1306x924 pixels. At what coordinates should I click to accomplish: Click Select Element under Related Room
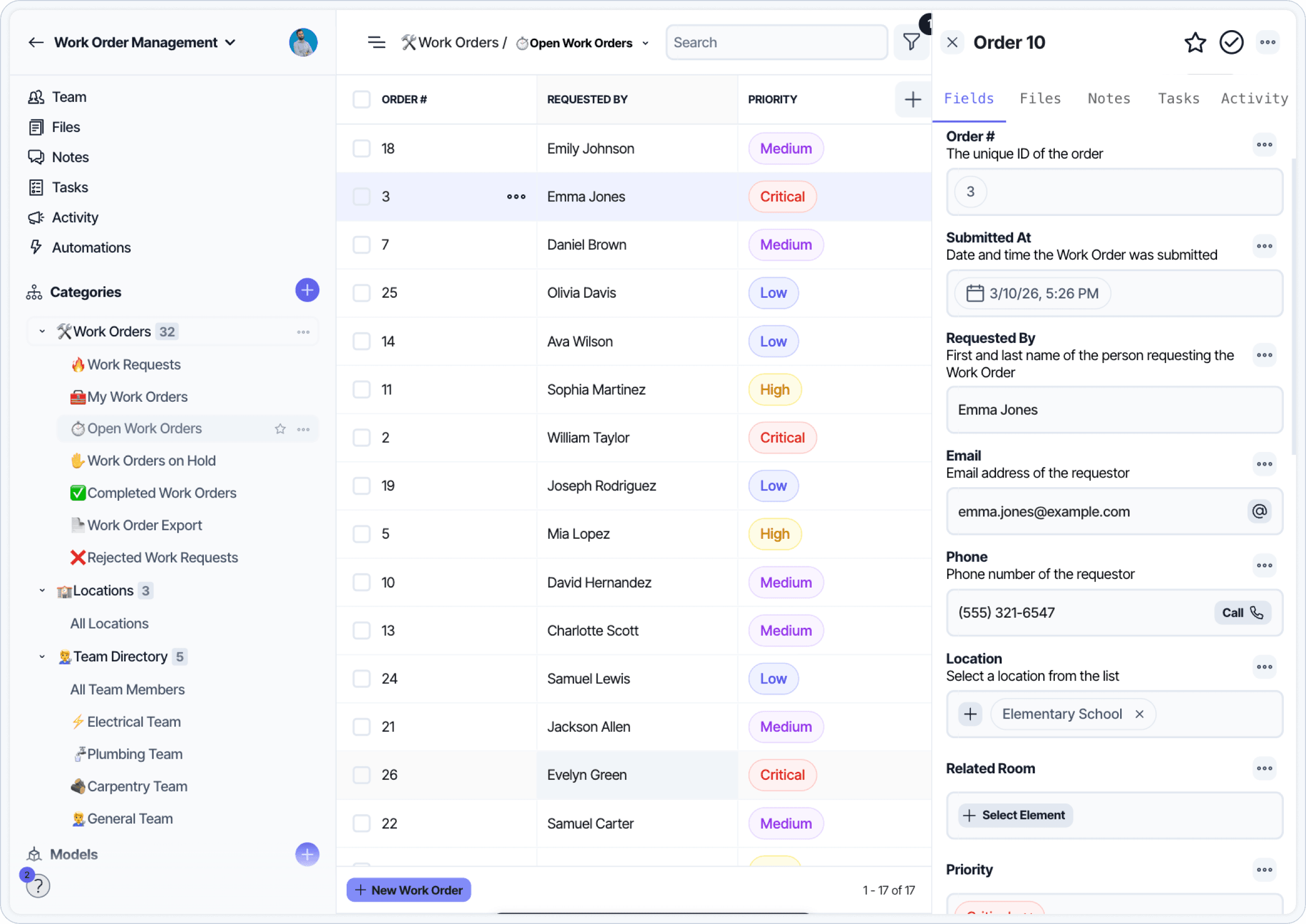1015,815
